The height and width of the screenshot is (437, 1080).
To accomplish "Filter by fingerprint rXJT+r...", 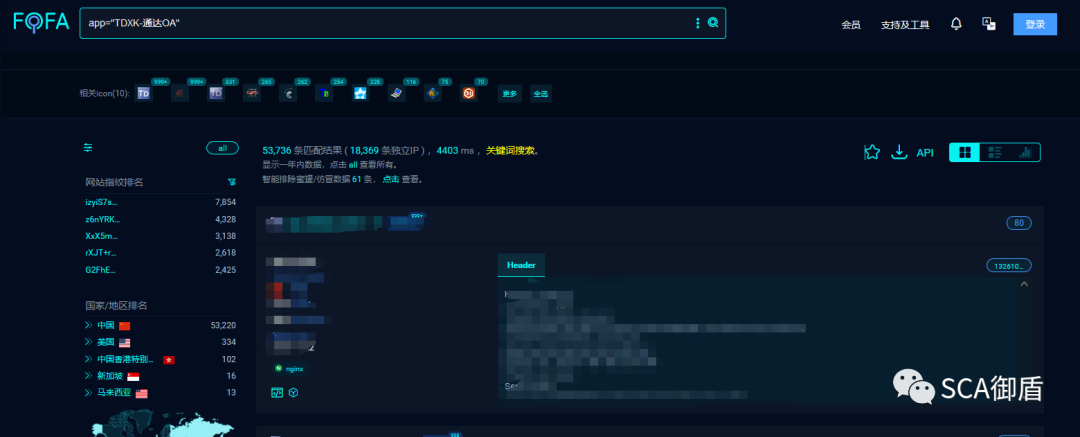I will [101, 252].
